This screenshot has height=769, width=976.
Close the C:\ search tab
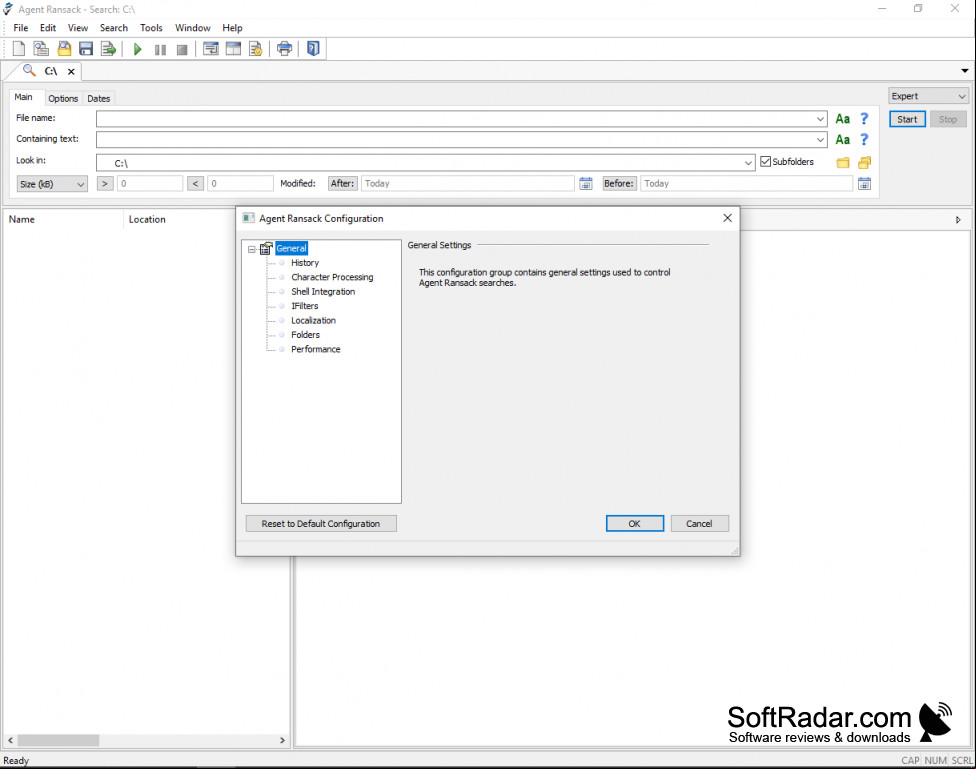pos(72,72)
